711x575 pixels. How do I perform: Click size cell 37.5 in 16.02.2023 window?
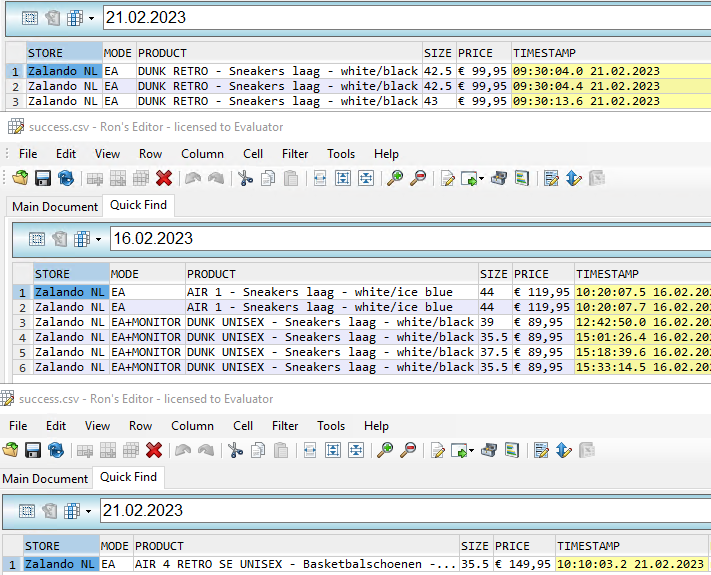(495, 352)
